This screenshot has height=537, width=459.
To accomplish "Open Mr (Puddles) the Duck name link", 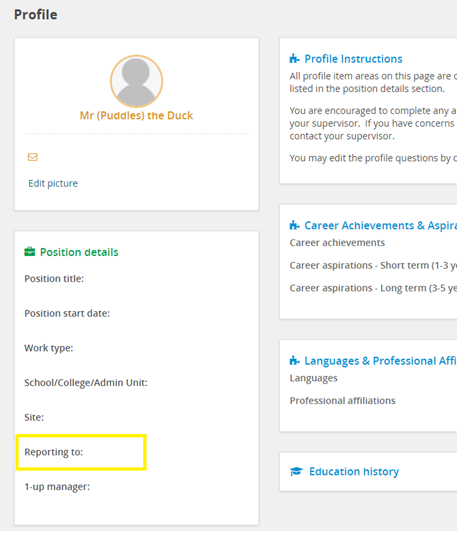I will click(136, 115).
